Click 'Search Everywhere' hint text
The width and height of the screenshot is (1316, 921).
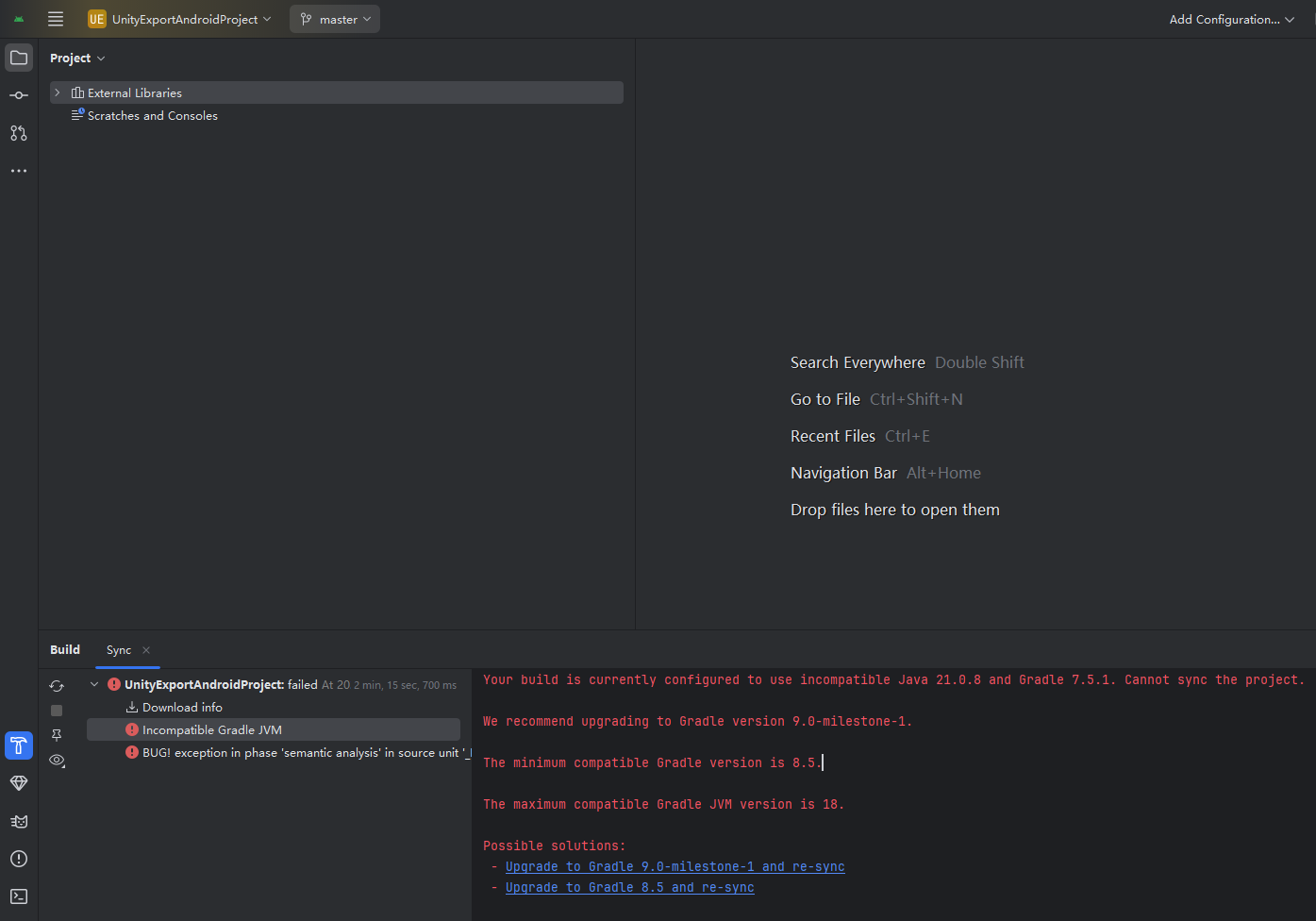click(x=858, y=362)
